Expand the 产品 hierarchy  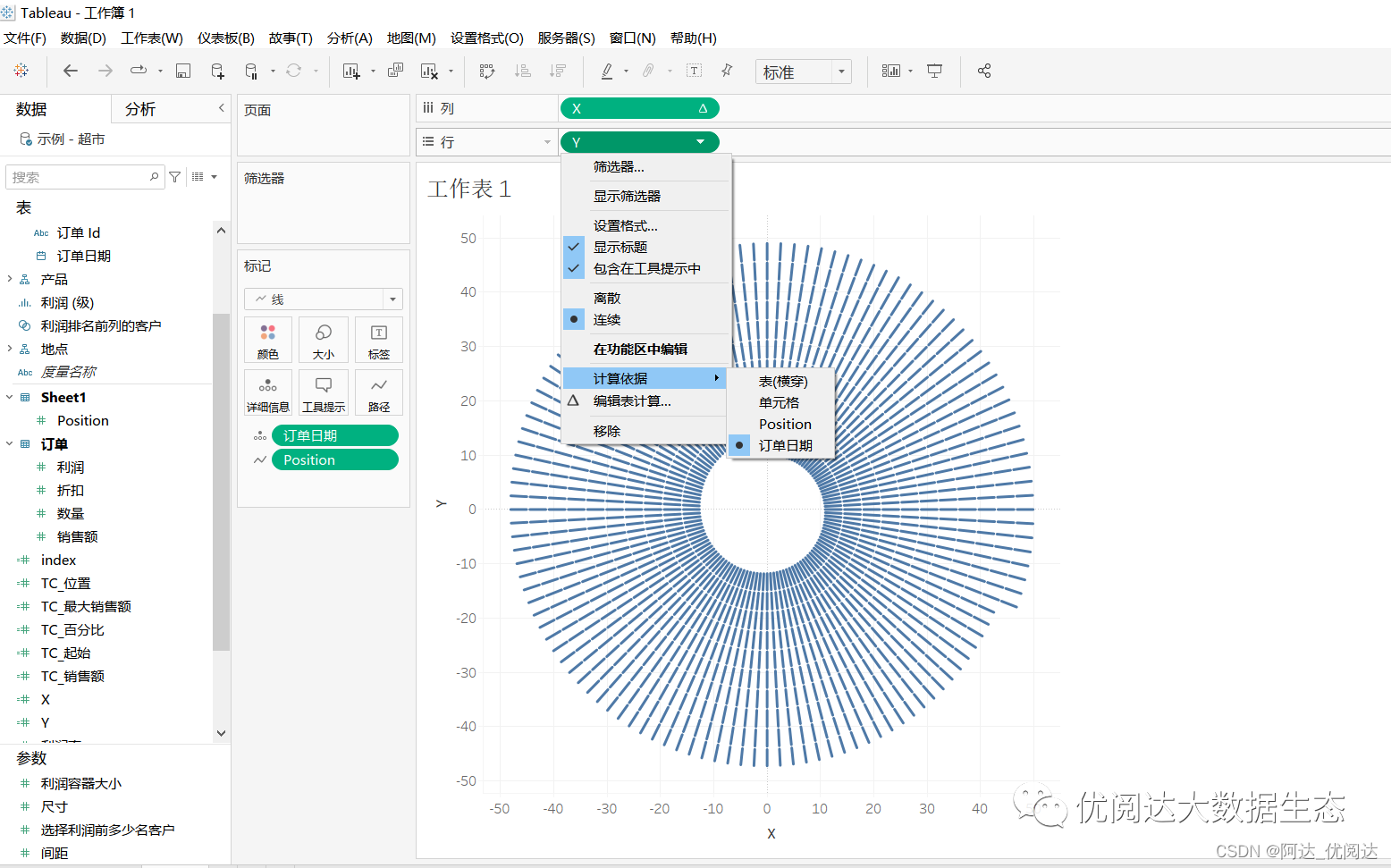pyautogui.click(x=10, y=279)
